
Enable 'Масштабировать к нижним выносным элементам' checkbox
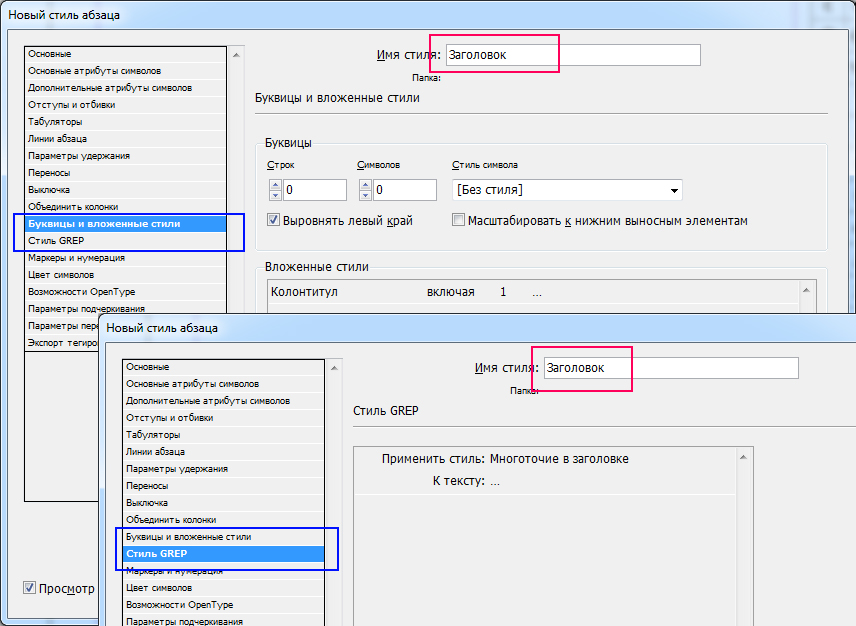pyautogui.click(x=459, y=220)
